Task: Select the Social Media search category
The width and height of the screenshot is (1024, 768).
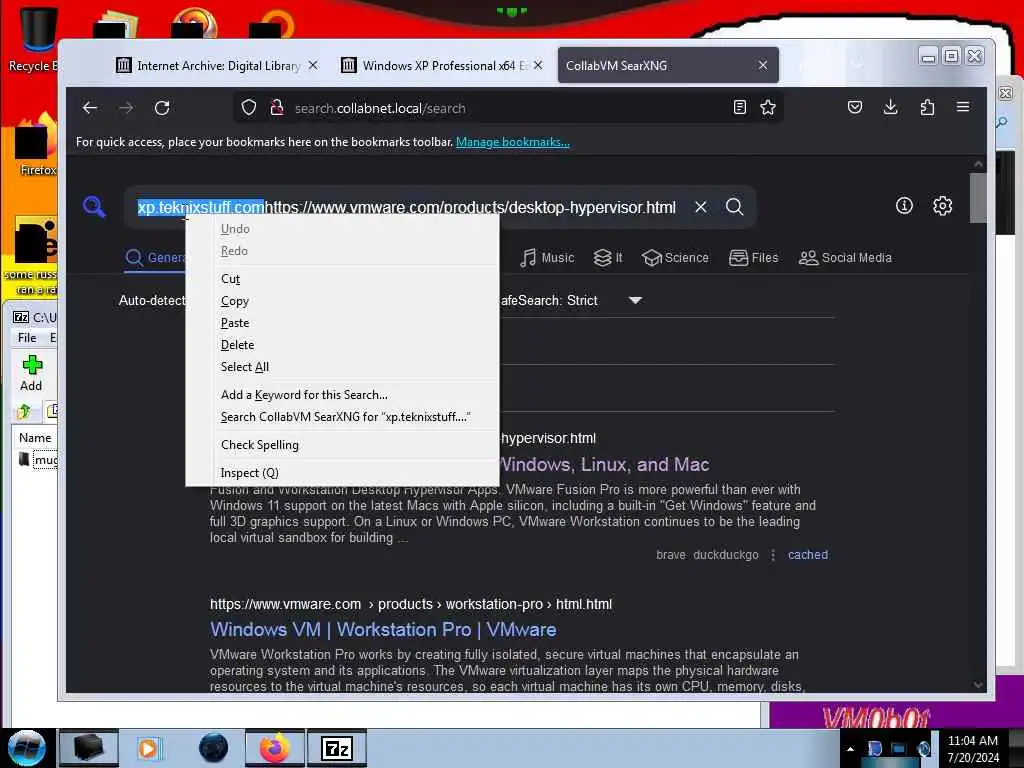Action: 845,258
